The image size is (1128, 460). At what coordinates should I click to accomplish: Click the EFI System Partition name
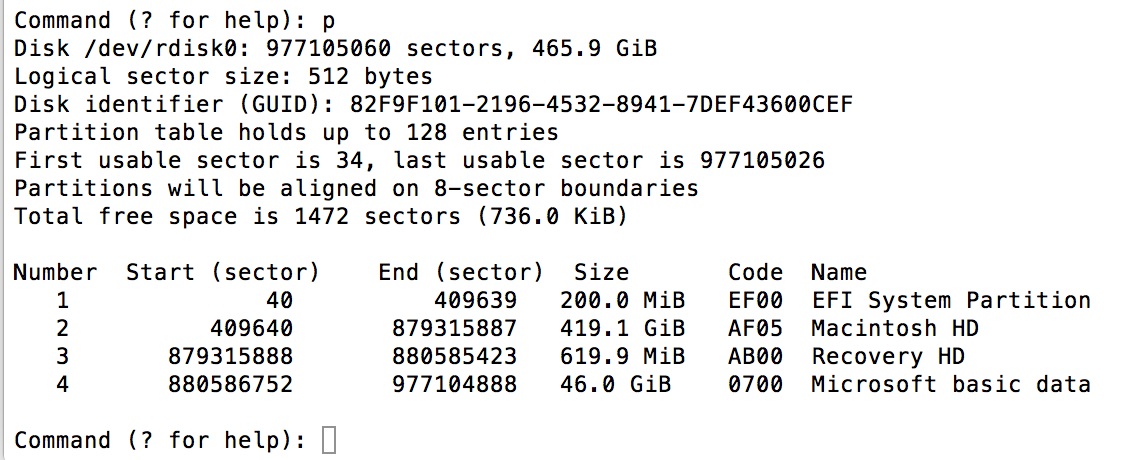click(x=950, y=300)
